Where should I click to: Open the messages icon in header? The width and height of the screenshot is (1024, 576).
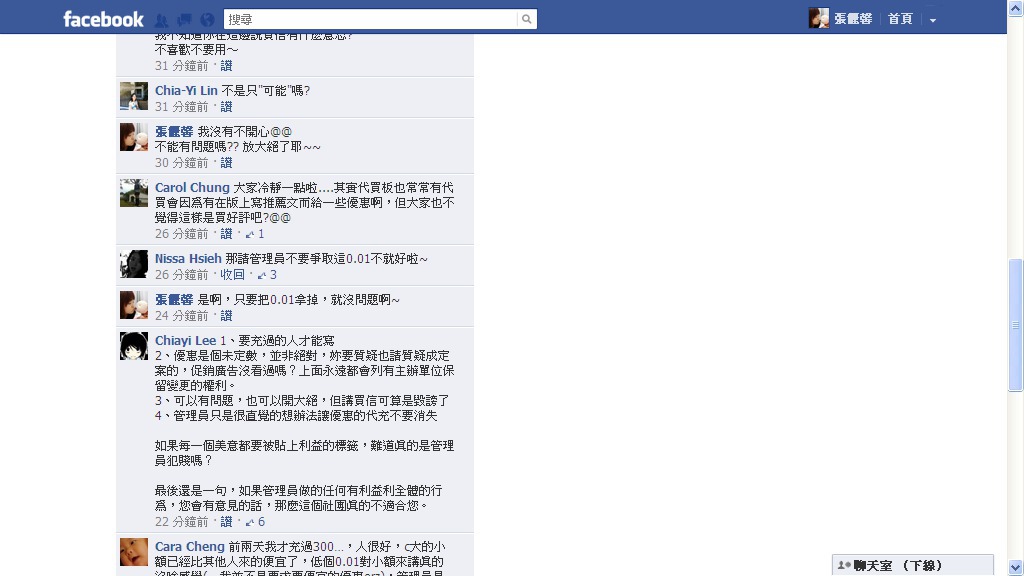click(184, 20)
